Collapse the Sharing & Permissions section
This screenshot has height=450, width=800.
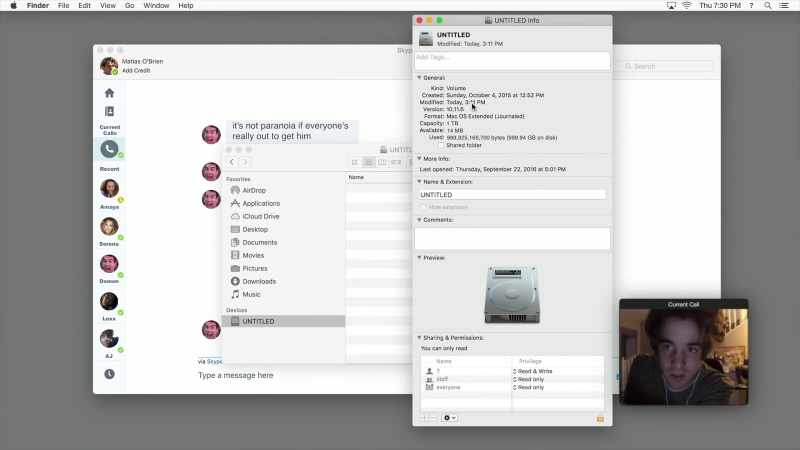coord(419,338)
